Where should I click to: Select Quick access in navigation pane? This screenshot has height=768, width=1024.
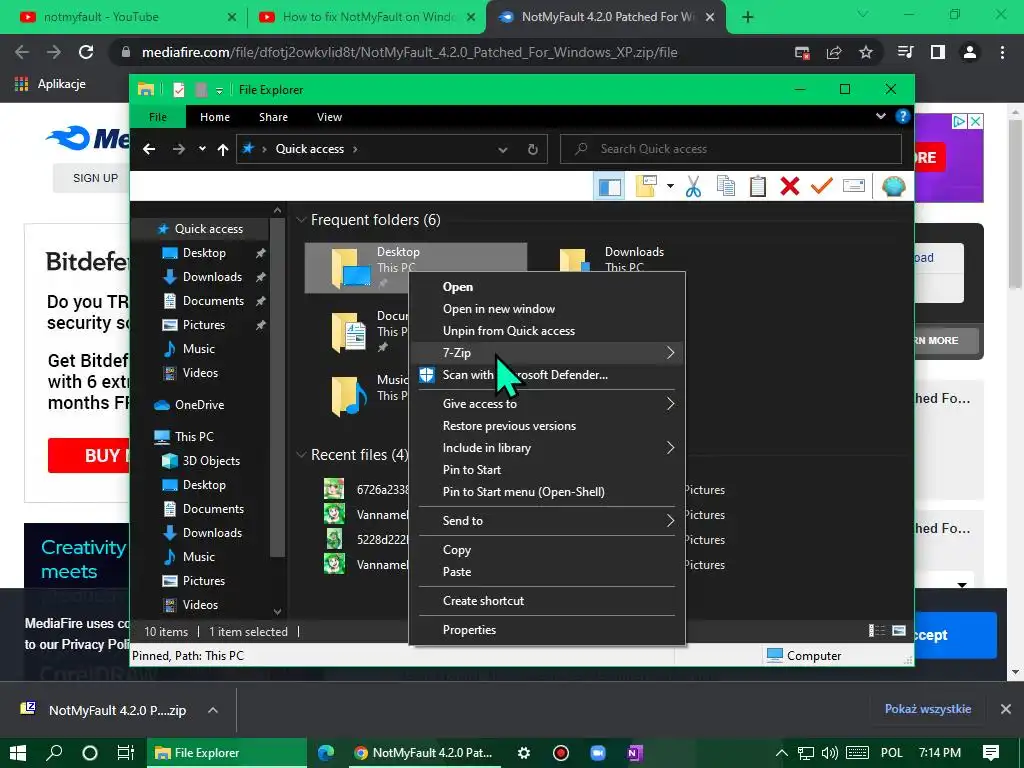(208, 229)
